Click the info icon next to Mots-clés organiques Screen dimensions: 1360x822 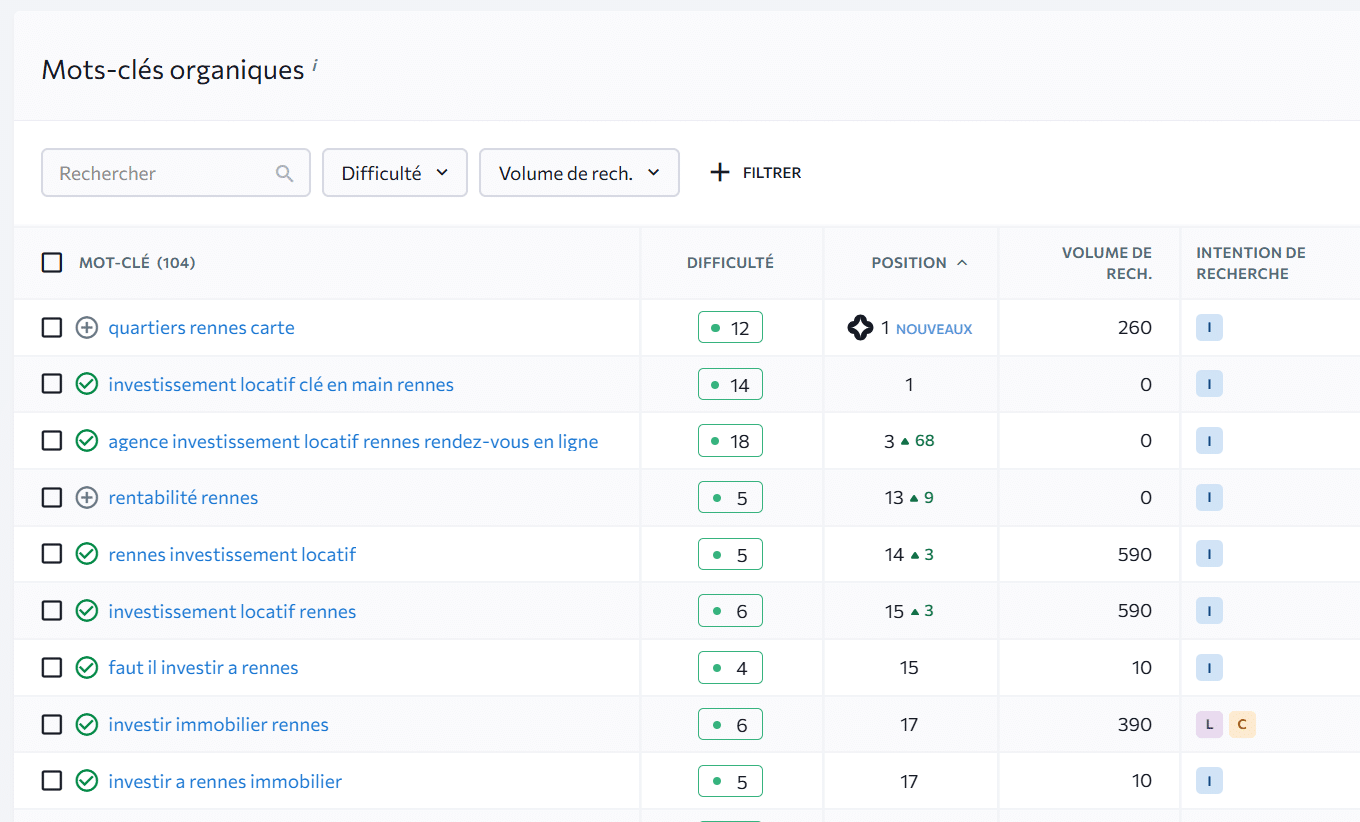pos(315,65)
